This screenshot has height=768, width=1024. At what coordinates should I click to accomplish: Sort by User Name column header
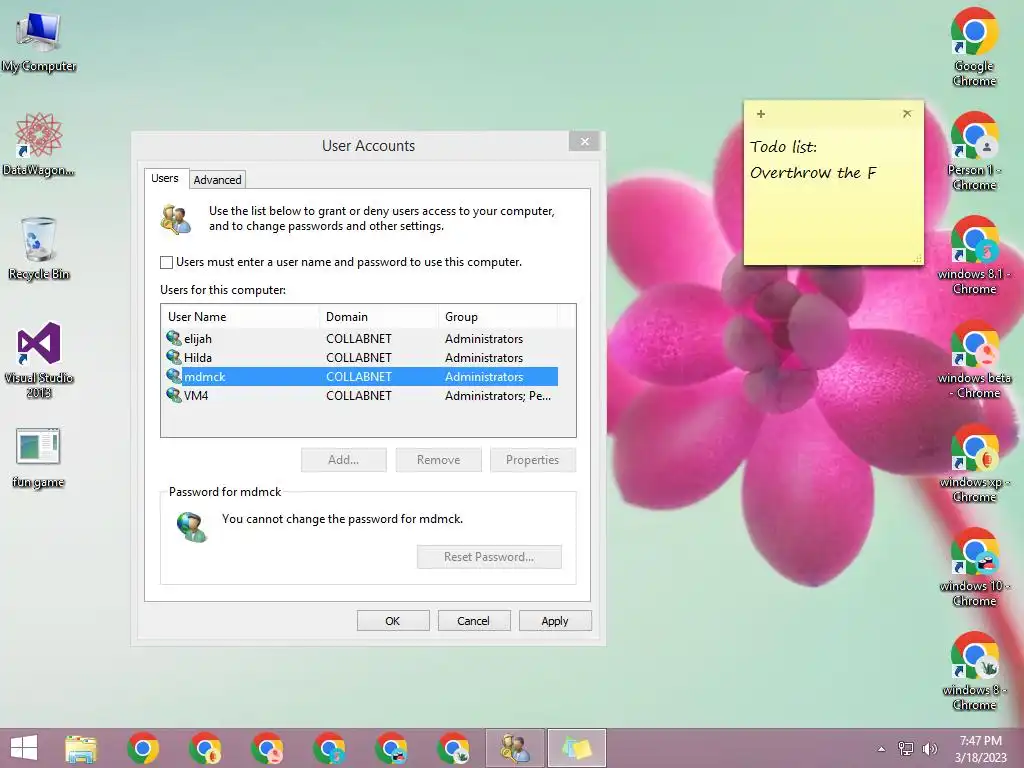point(240,317)
